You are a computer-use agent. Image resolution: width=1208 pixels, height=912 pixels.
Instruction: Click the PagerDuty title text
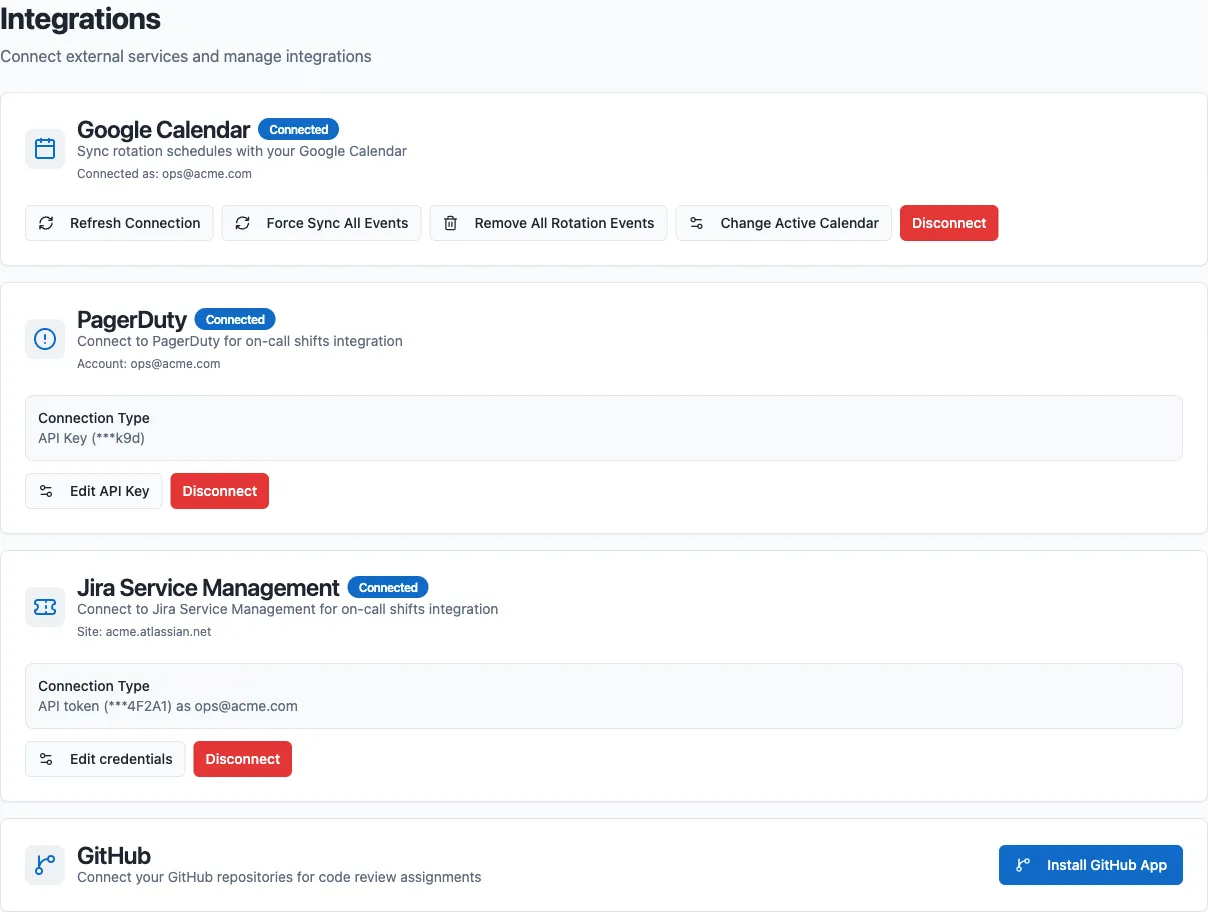132,320
